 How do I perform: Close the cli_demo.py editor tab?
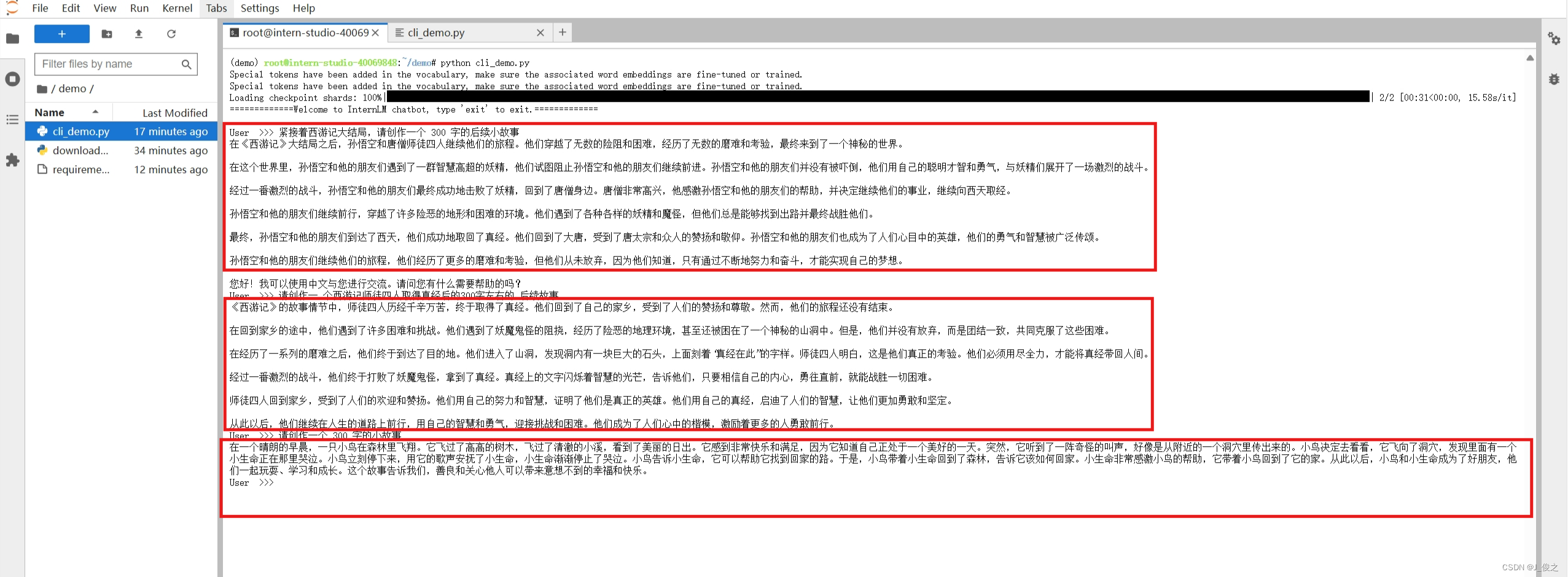point(540,33)
